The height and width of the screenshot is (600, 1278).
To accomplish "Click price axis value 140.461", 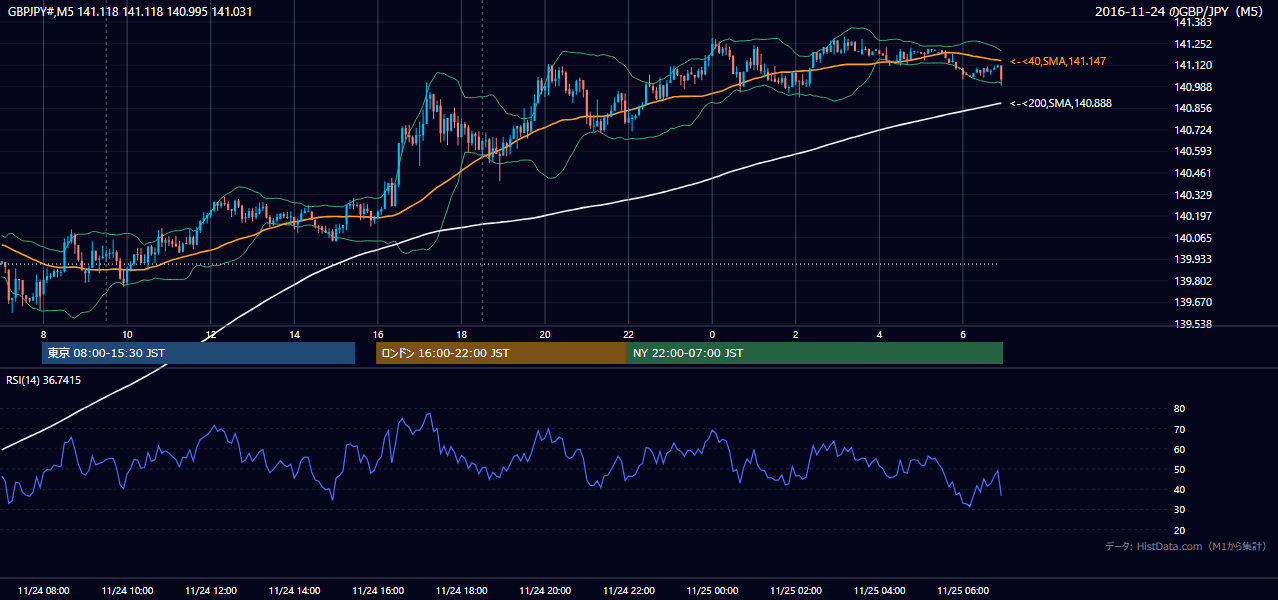I will (x=1192, y=173).
